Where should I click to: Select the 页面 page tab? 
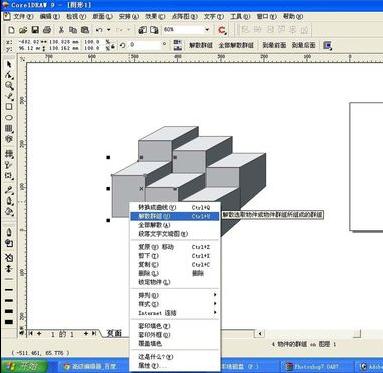click(114, 333)
